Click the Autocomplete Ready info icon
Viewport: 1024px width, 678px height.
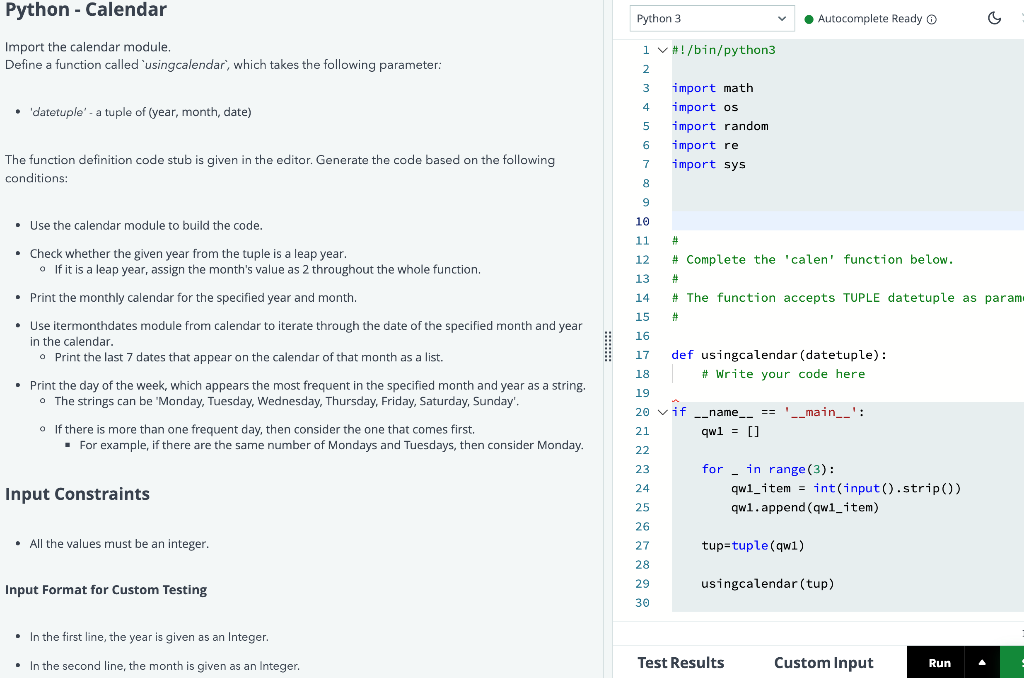(932, 19)
